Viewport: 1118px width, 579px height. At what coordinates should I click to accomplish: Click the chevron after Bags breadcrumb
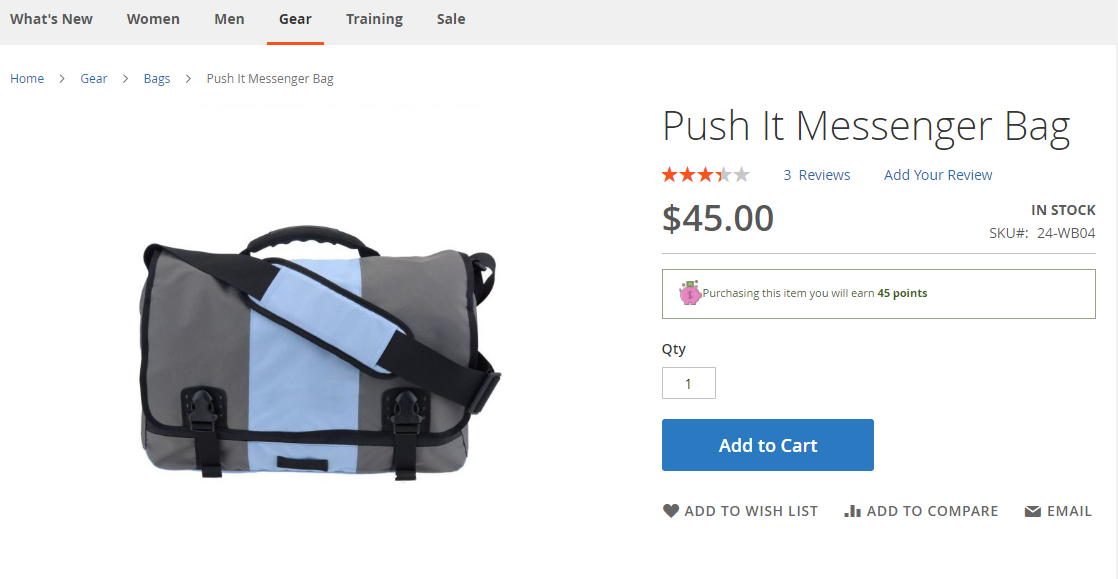coord(188,78)
